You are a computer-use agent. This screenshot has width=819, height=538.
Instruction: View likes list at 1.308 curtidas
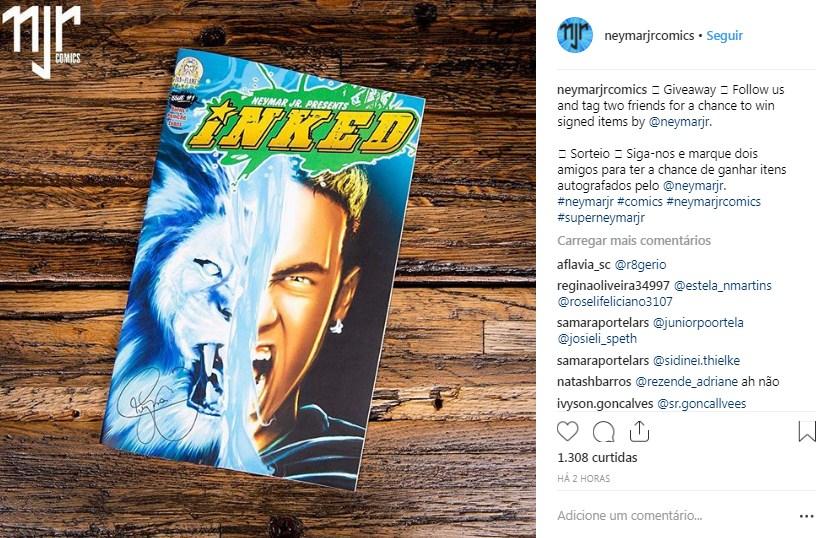tap(597, 458)
